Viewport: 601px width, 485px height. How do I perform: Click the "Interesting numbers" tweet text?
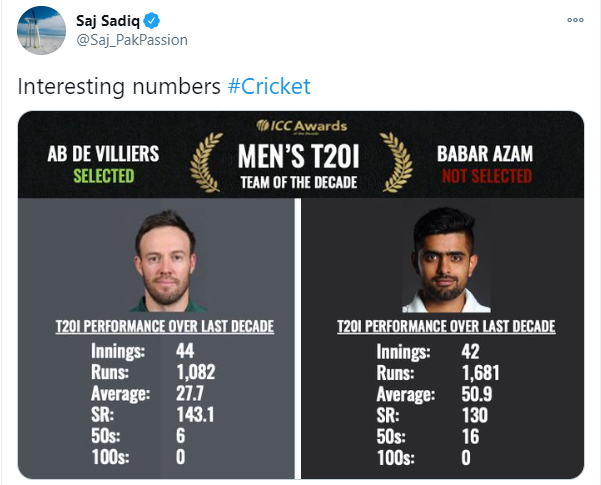tap(120, 86)
